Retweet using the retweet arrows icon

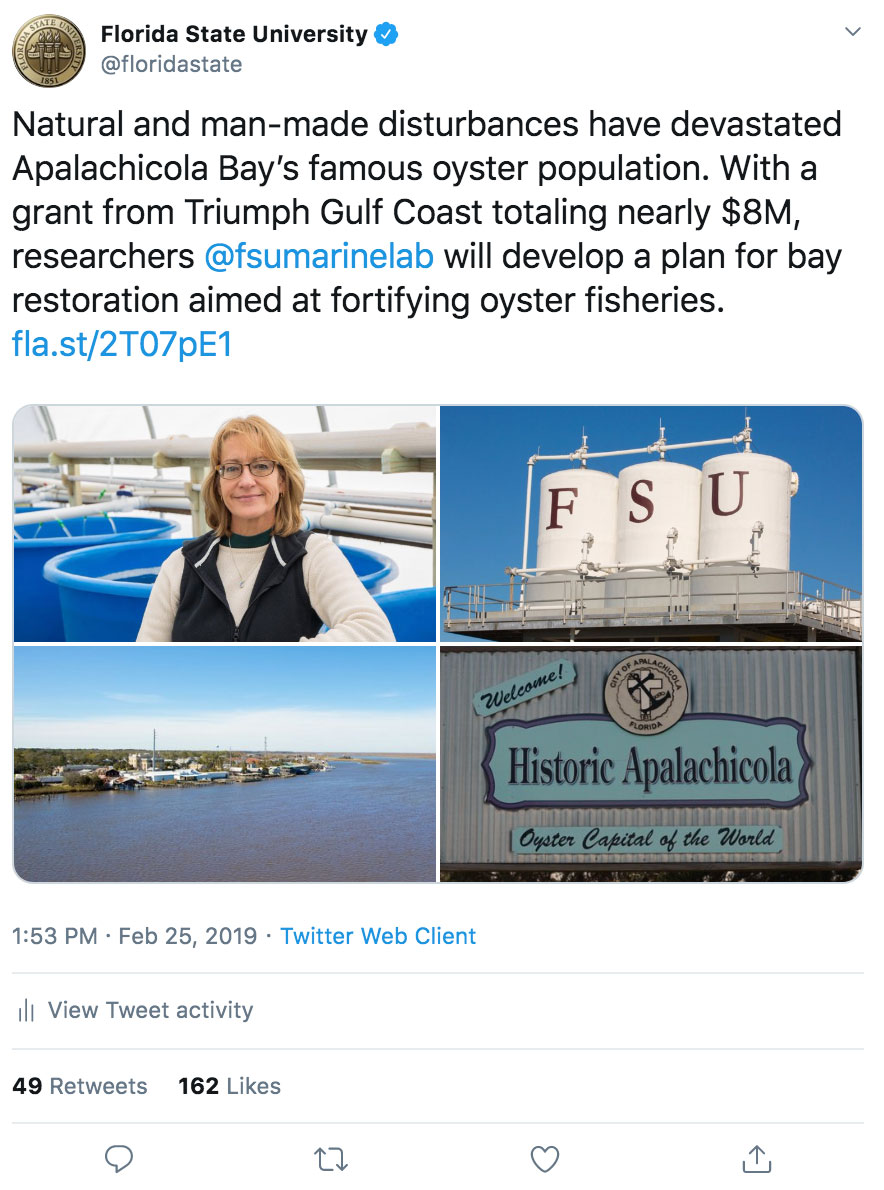click(331, 1159)
